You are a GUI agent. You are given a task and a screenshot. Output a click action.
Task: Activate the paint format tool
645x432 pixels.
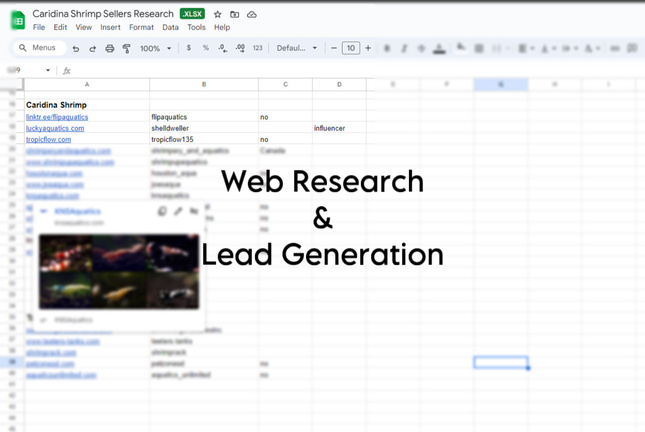pos(127,49)
